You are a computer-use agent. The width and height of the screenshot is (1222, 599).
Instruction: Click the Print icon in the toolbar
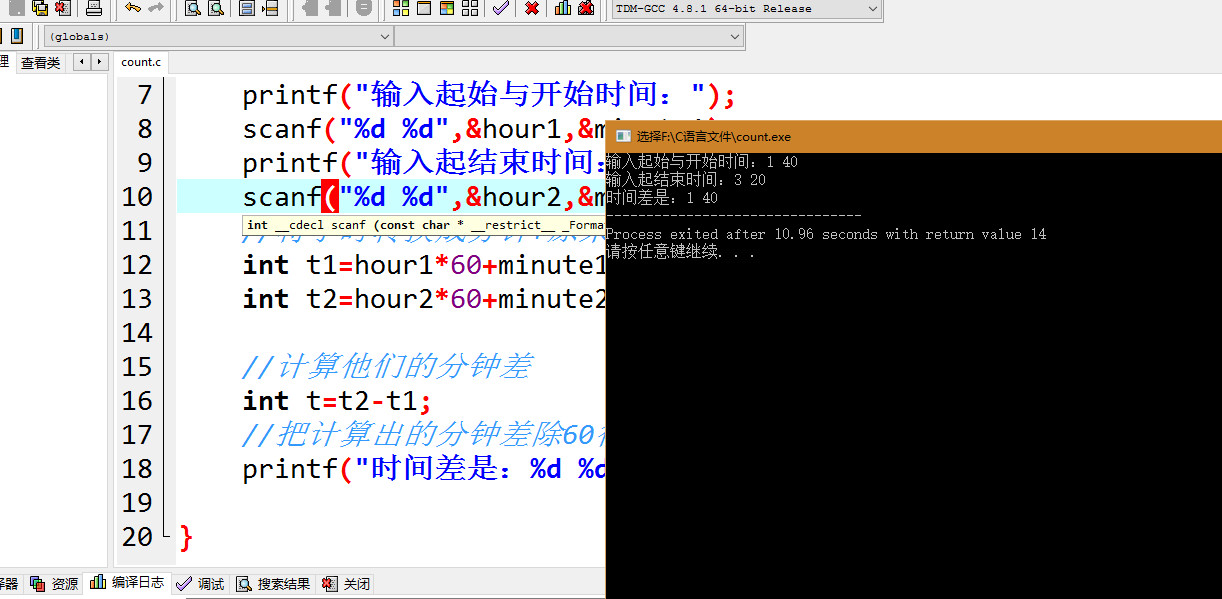click(x=93, y=8)
